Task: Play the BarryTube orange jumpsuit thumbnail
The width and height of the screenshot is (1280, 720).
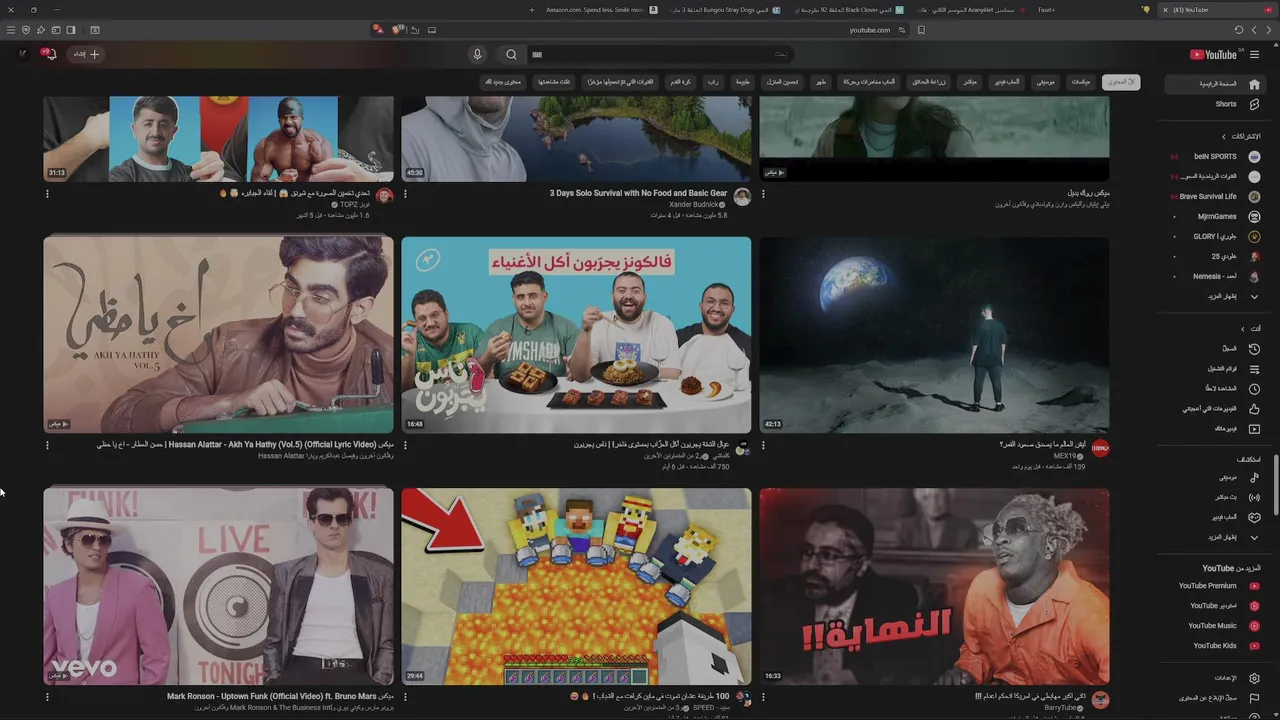Action: 934,586
